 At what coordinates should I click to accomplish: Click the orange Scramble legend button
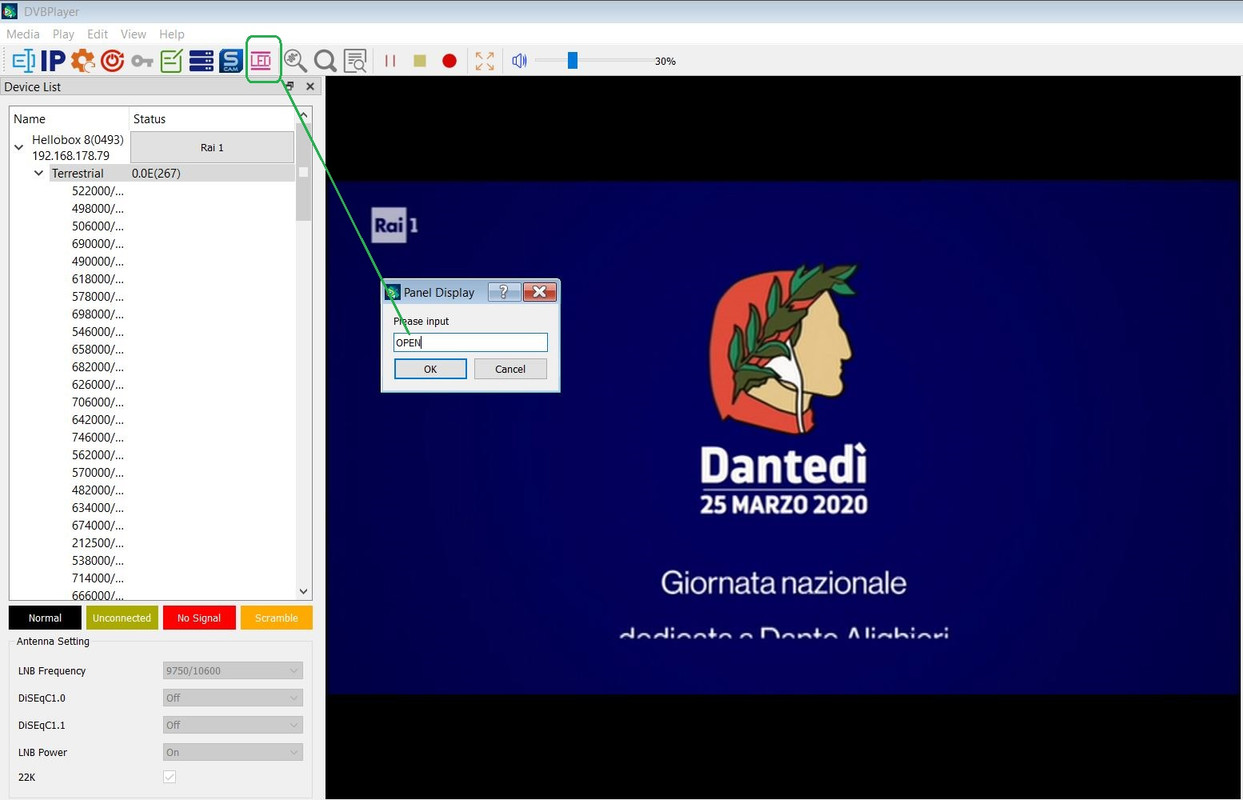coord(276,618)
